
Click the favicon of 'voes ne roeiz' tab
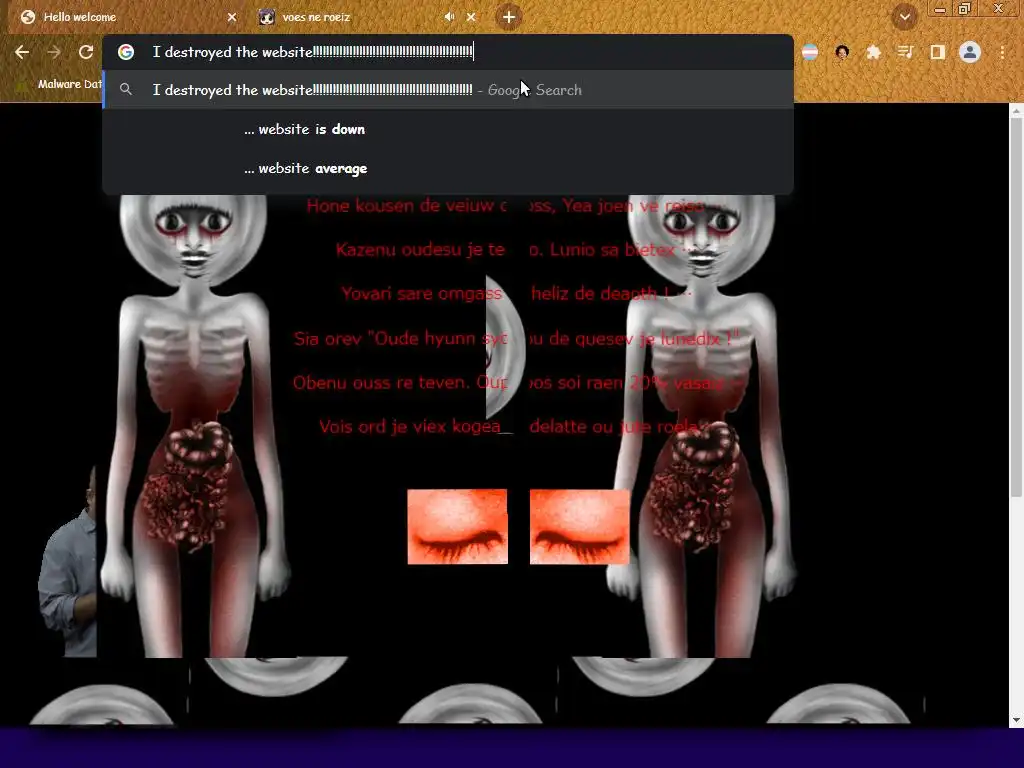266,17
